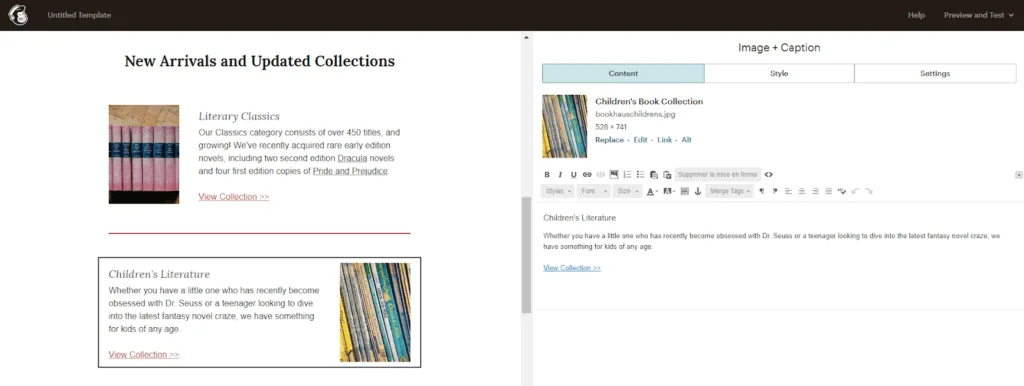1024x386 pixels.
Task: Click the editor paragraph about Dr. Seuss
Action: coord(771,241)
